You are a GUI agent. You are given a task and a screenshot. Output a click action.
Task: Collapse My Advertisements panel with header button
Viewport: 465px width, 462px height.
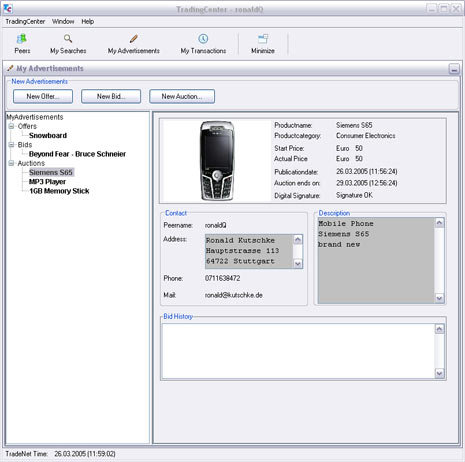tap(454, 69)
